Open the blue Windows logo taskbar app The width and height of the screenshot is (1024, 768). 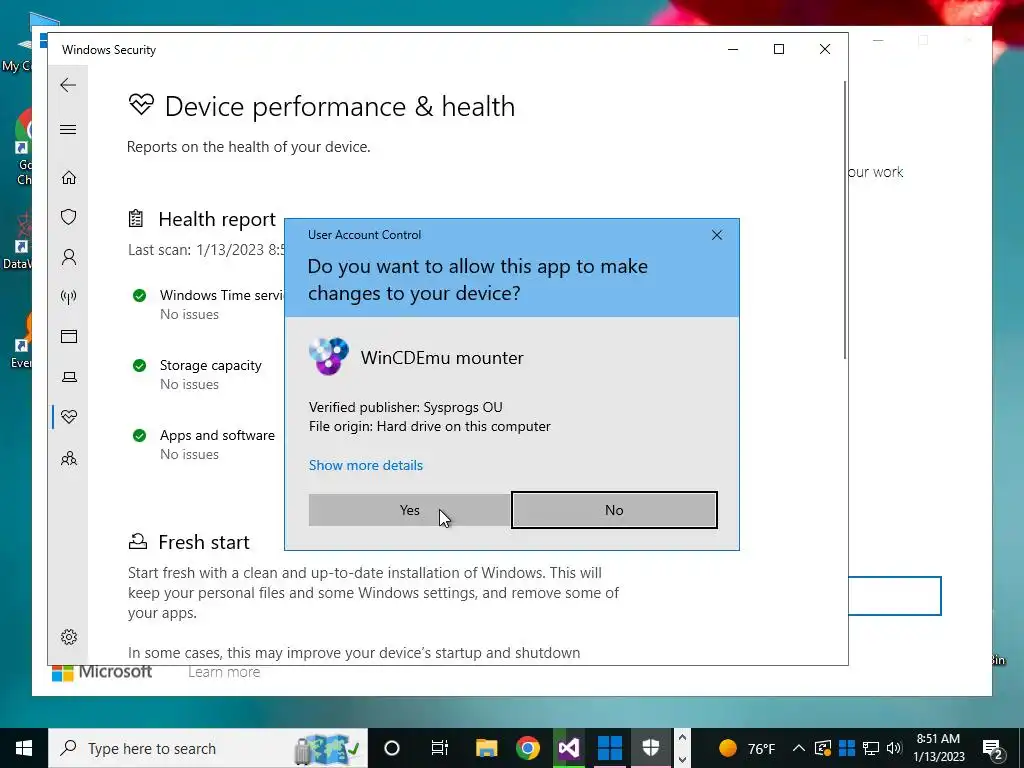point(610,748)
